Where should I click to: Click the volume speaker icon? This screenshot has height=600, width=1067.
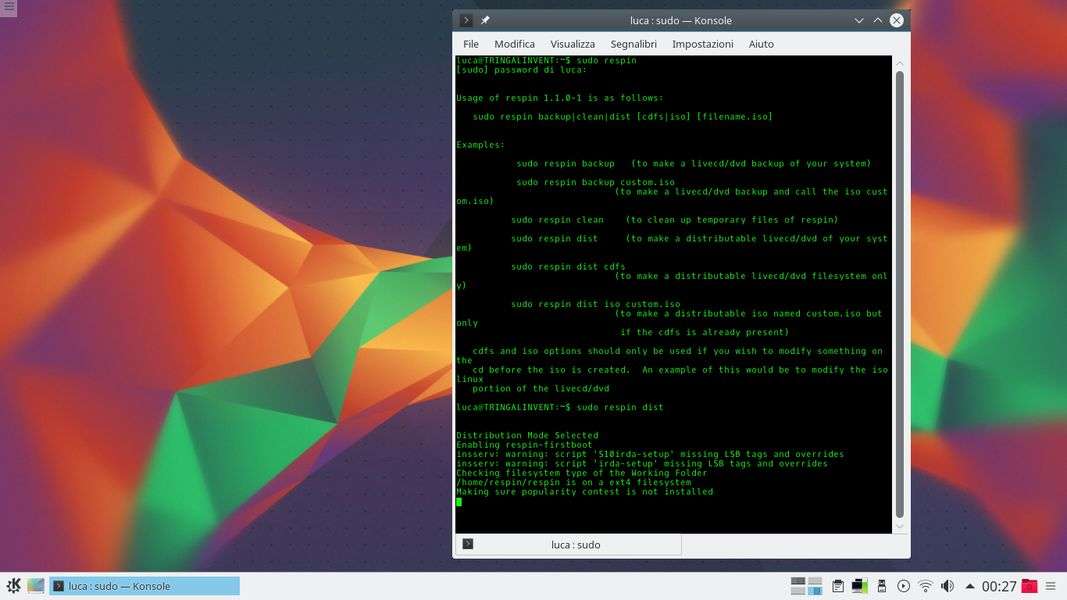coord(946,586)
